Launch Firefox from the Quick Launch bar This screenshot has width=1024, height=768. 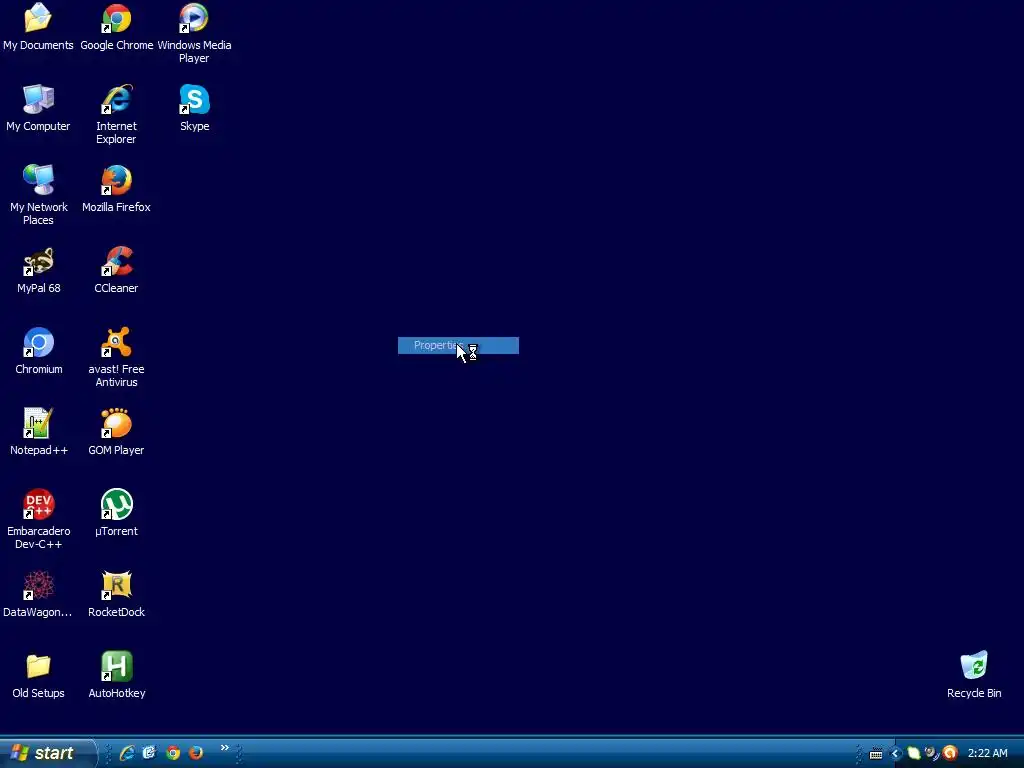click(x=196, y=753)
